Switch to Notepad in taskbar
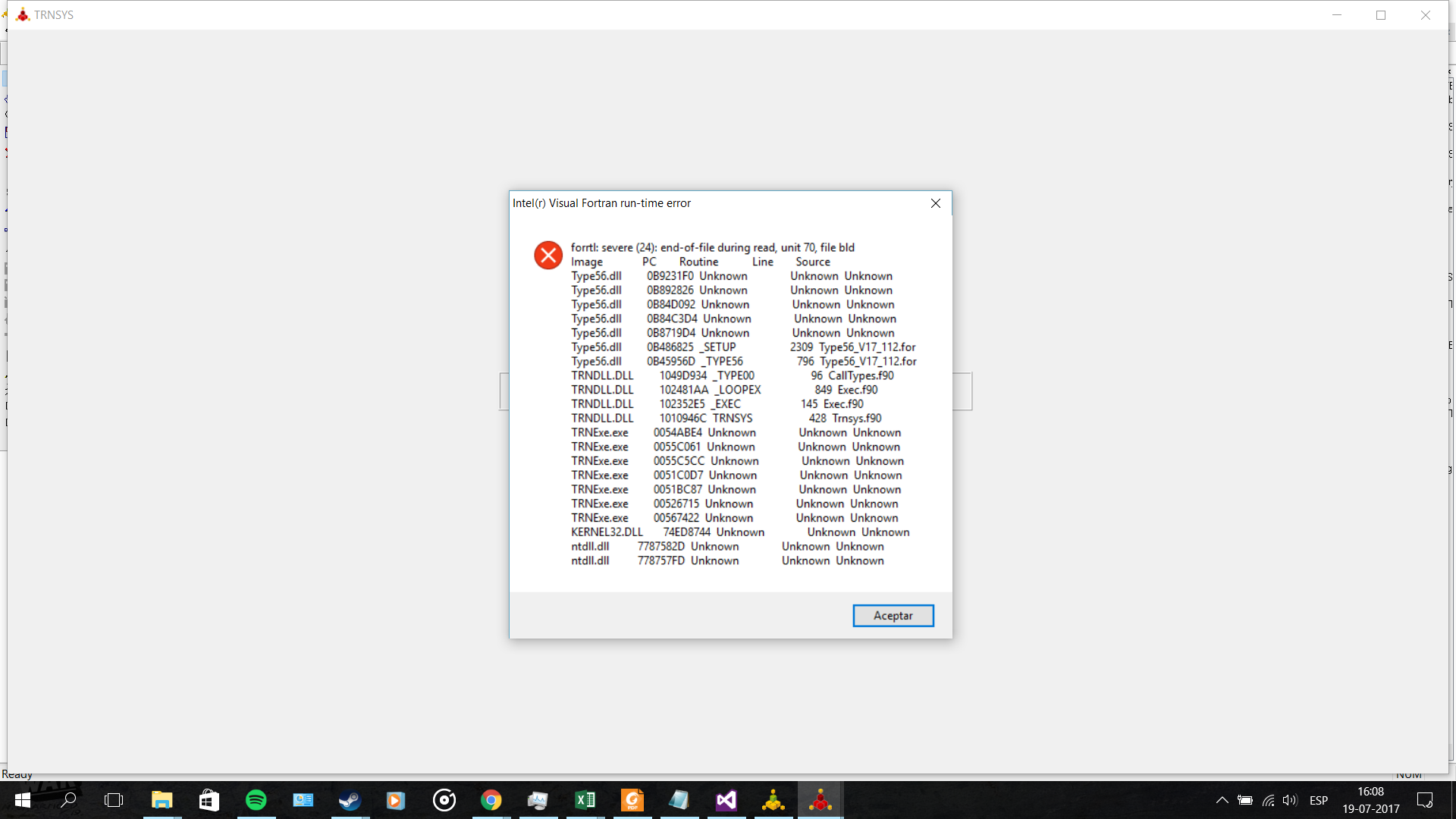 tap(679, 800)
